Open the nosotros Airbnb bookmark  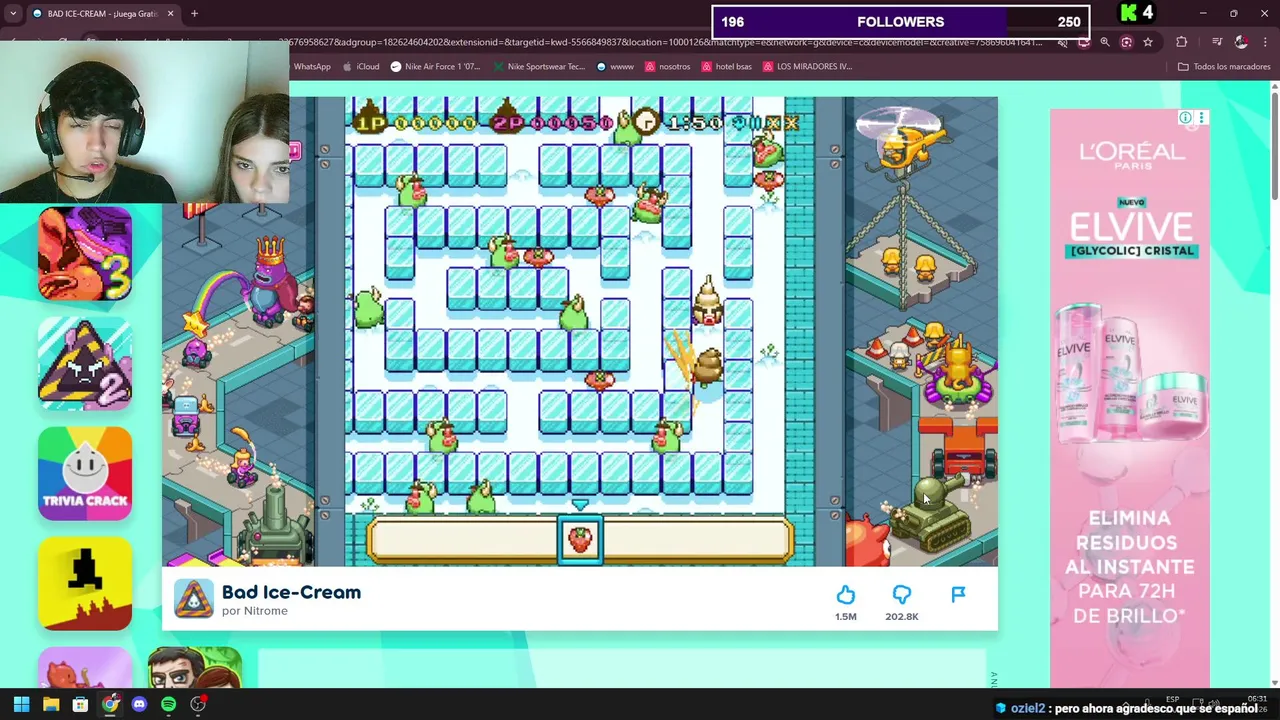(x=668, y=67)
